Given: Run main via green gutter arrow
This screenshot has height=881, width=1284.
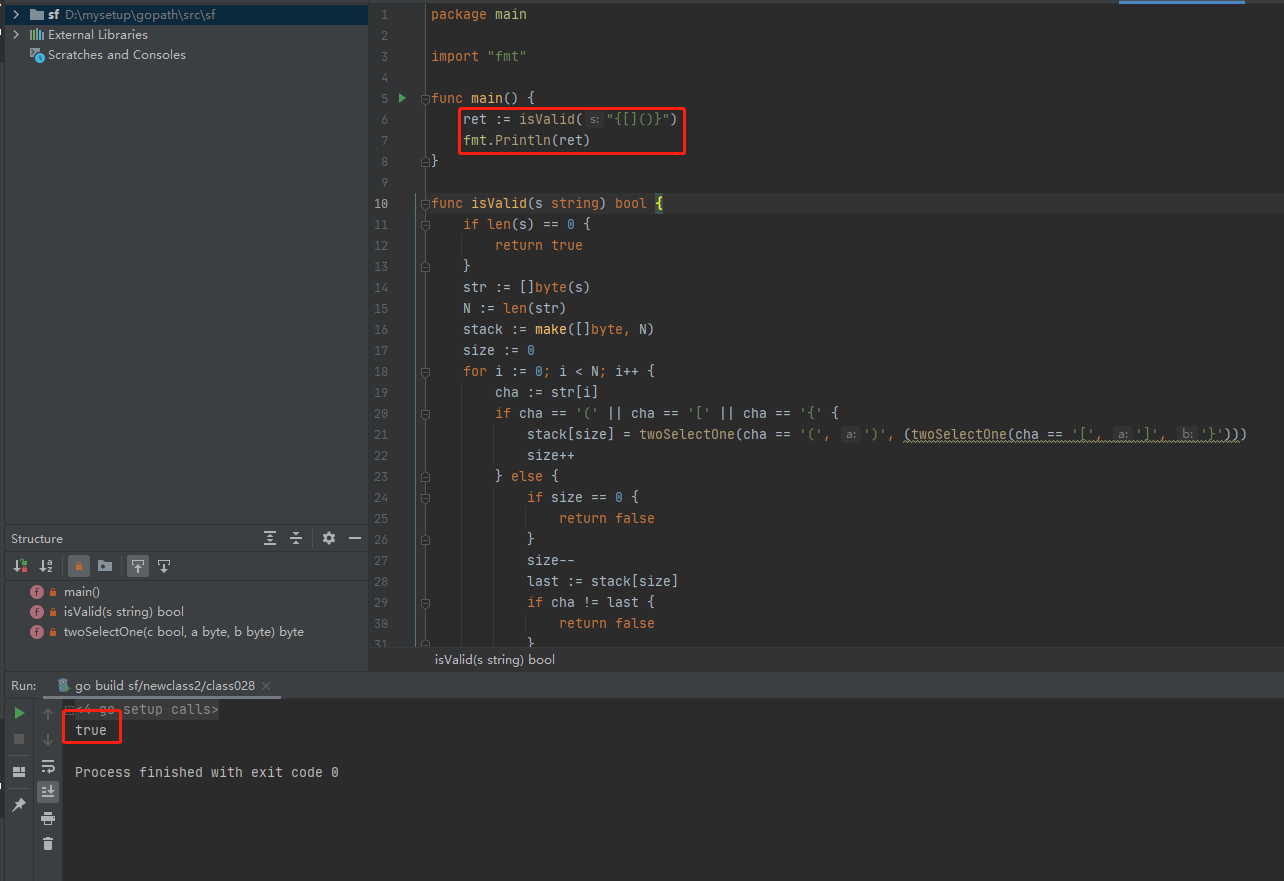Looking at the screenshot, I should (x=402, y=98).
